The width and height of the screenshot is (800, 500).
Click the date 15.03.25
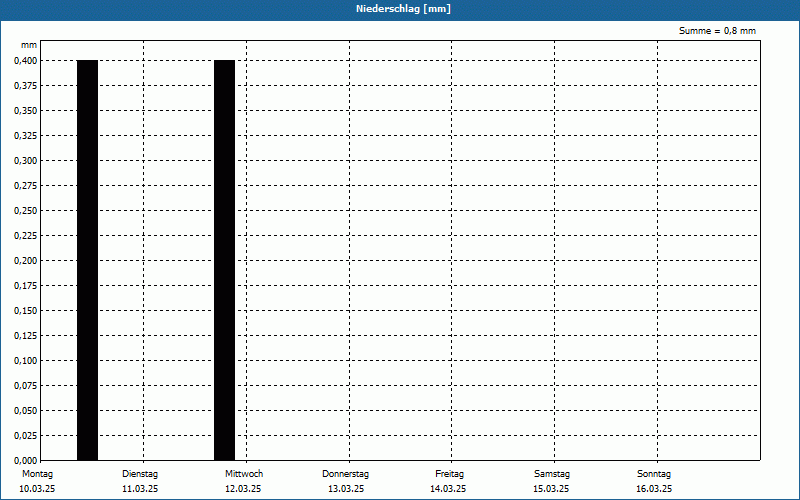551,489
